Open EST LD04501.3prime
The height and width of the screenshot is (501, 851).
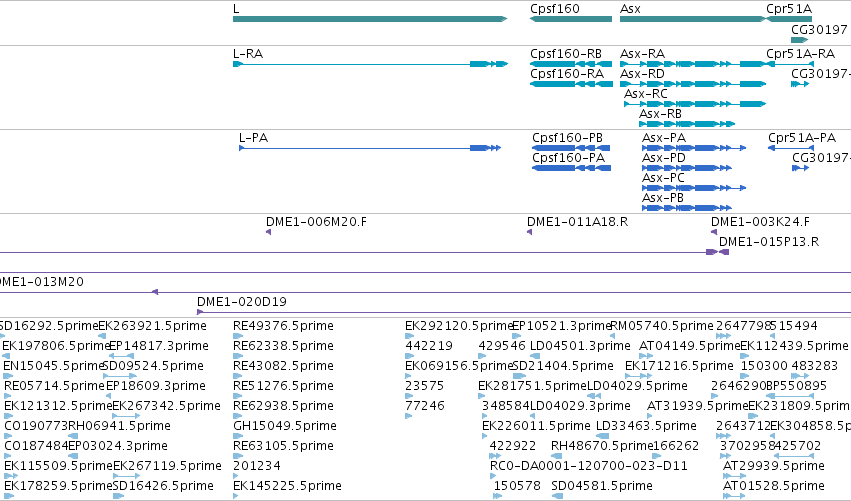(x=580, y=346)
